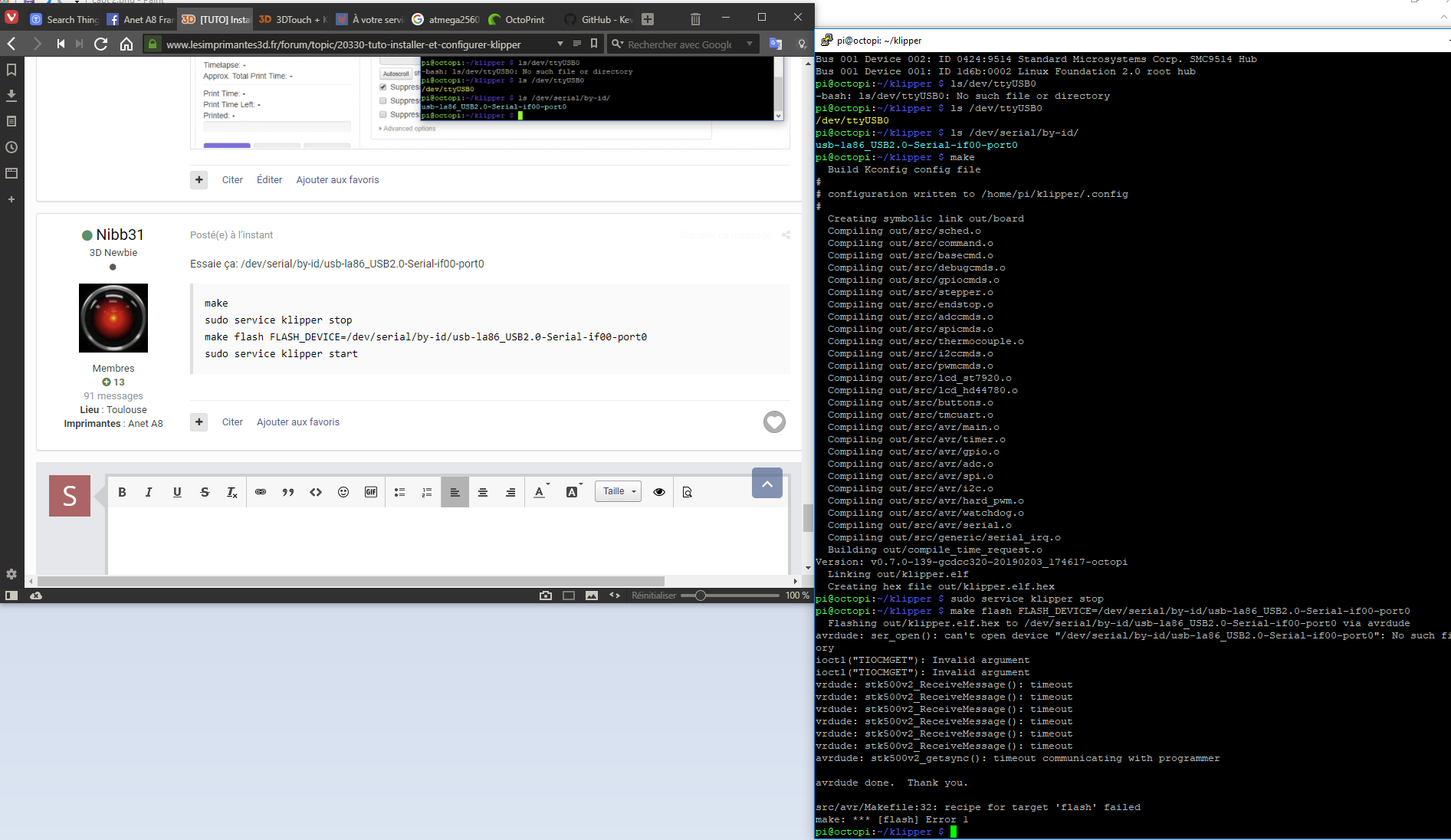Image resolution: width=1451 pixels, height=840 pixels.
Task: Insert a link with the chain icon
Action: click(261, 492)
